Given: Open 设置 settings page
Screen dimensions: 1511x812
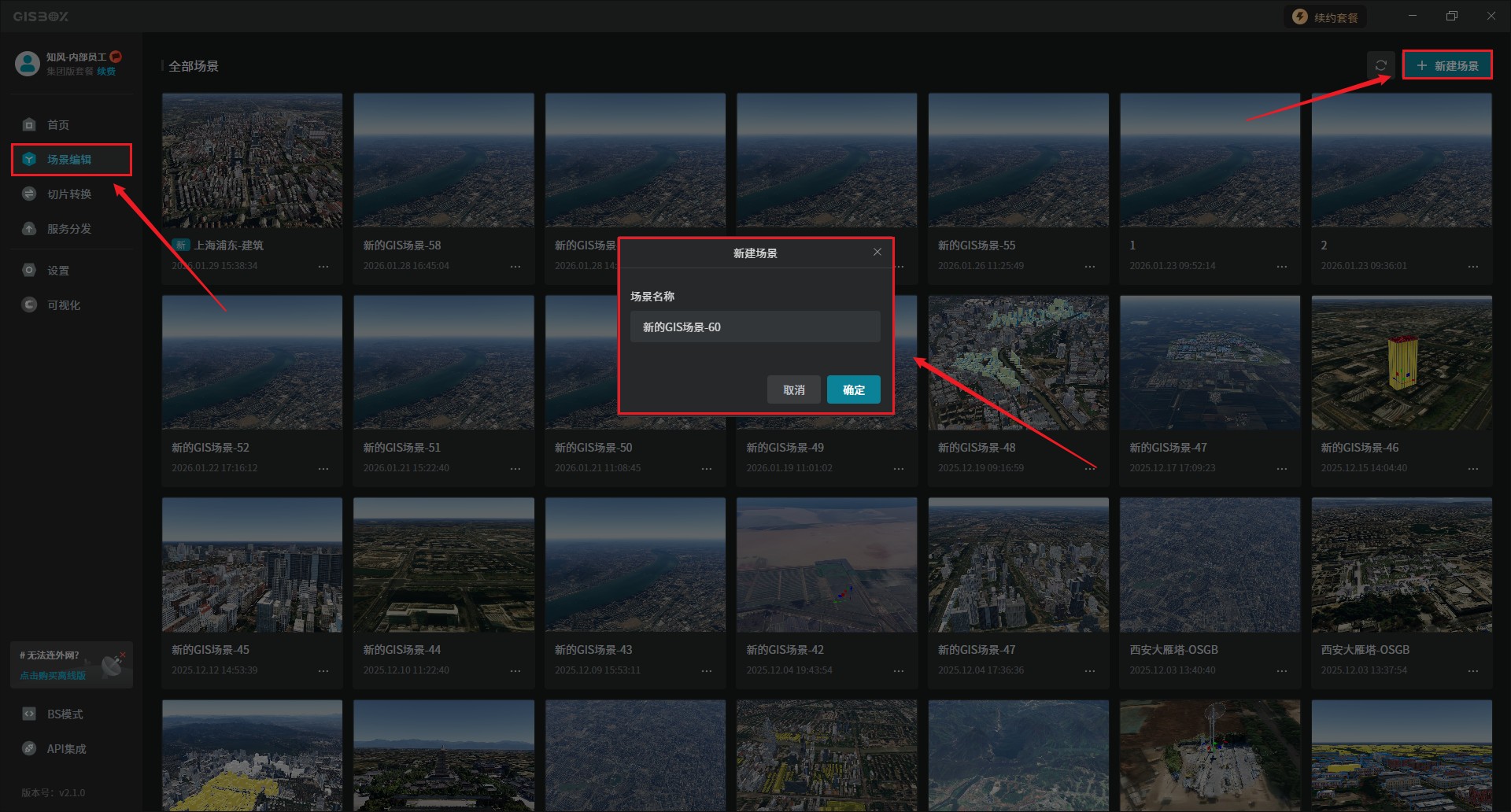Looking at the screenshot, I should tap(57, 271).
